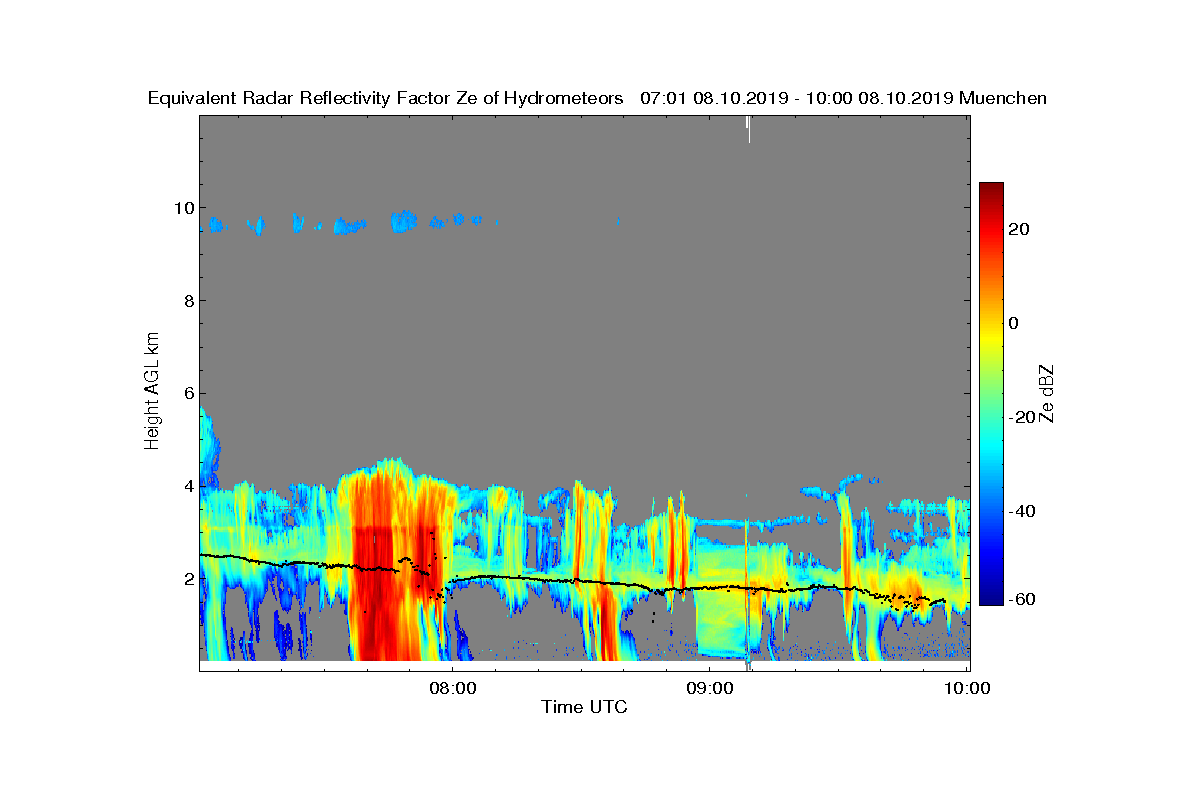Click the colorbar label 20
This screenshot has height=800, width=1200.
(1019, 229)
